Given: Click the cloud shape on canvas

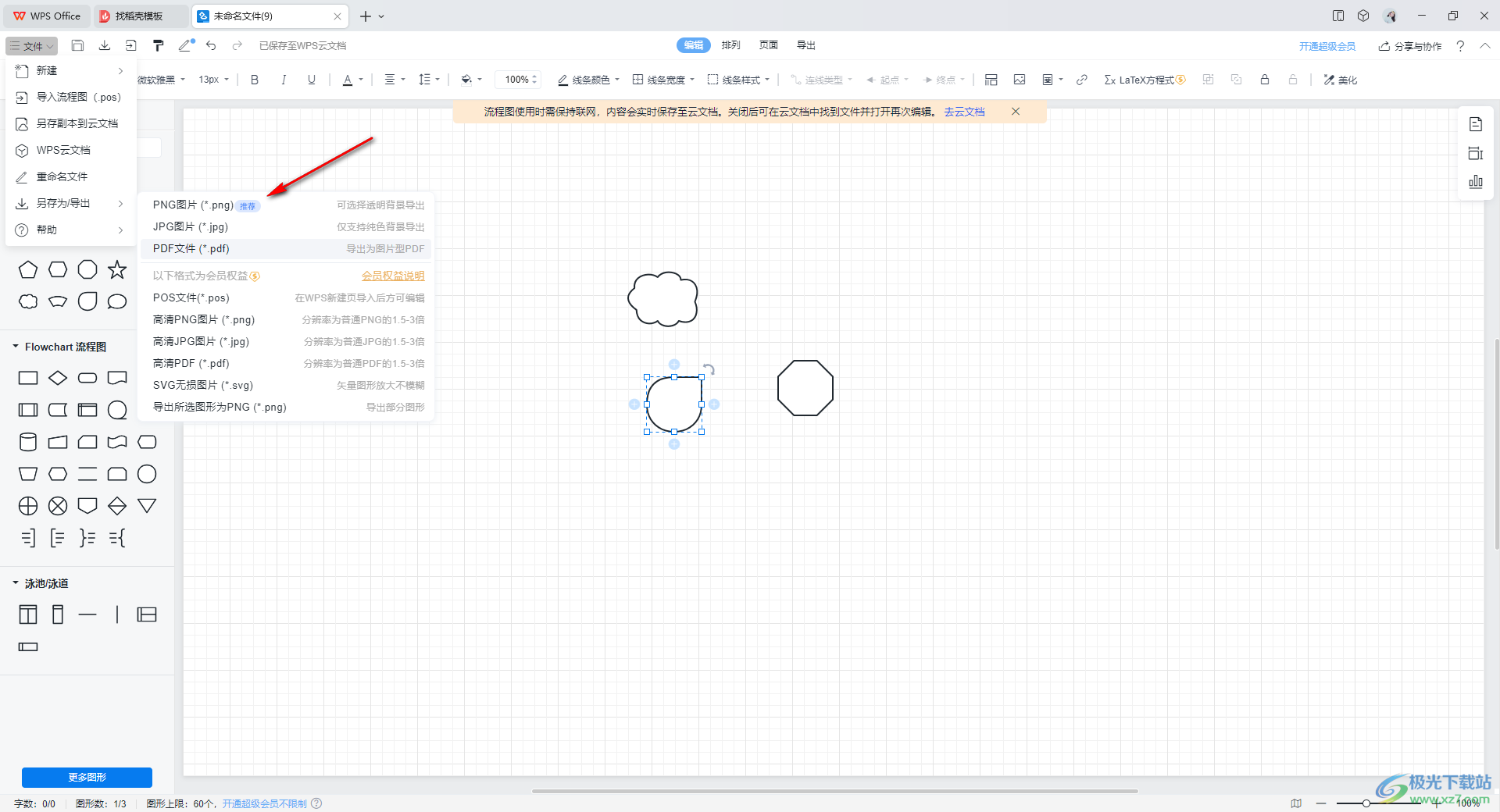Looking at the screenshot, I should click(662, 298).
